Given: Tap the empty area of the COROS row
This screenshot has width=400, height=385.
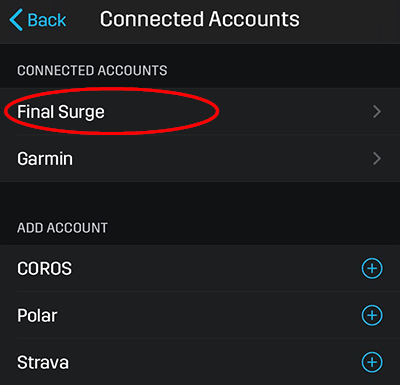Looking at the screenshot, I should pos(217,268).
